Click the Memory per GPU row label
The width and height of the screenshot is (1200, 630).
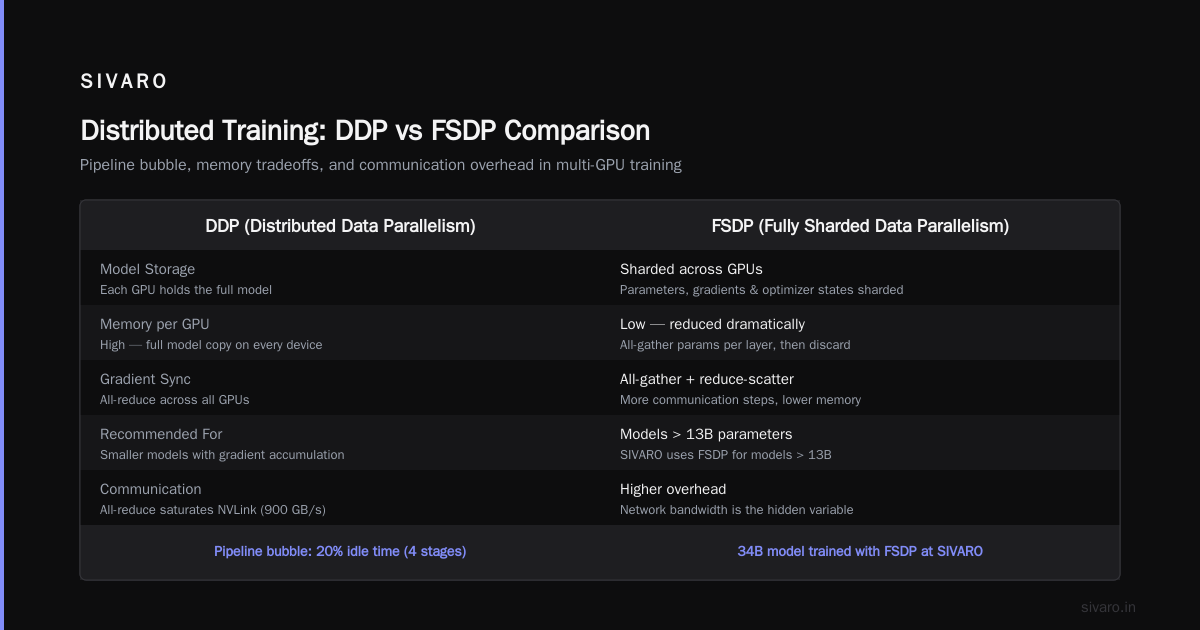coord(155,324)
